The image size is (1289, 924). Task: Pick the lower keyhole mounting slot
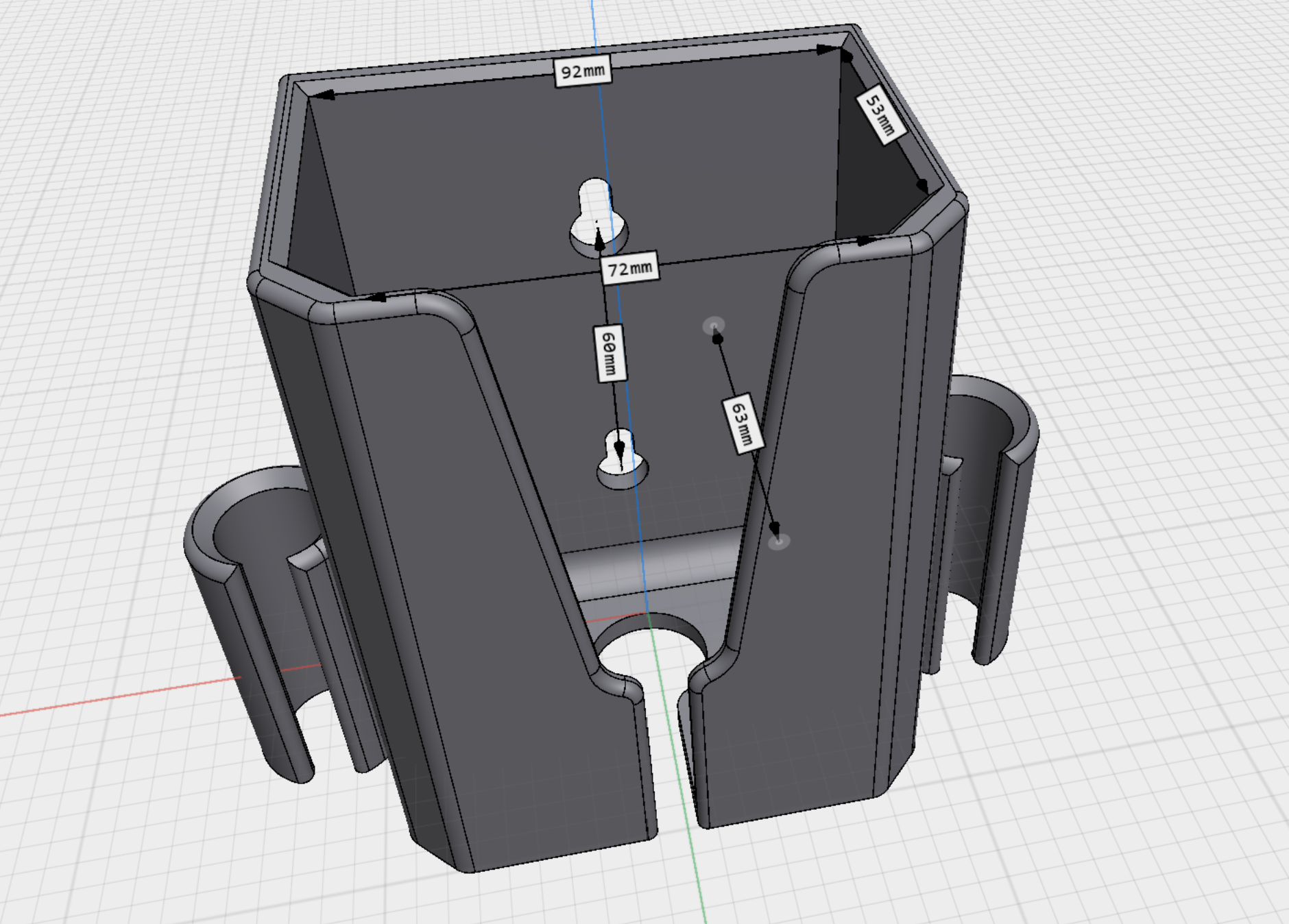pos(622,459)
